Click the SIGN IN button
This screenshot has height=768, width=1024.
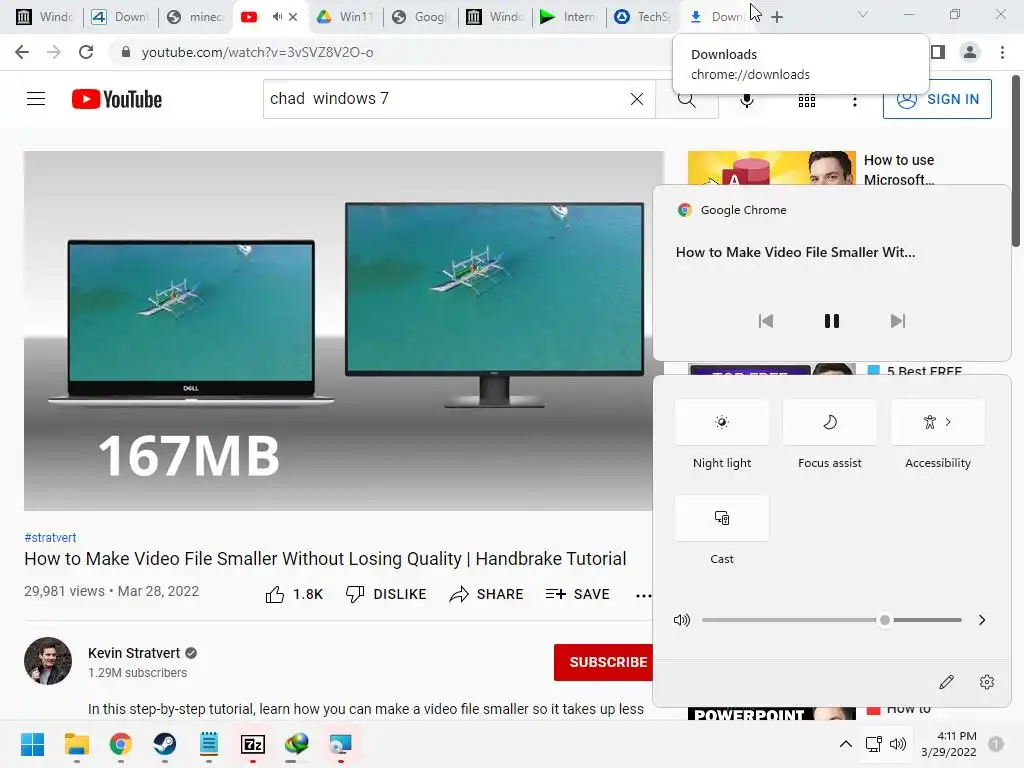[x=937, y=99]
